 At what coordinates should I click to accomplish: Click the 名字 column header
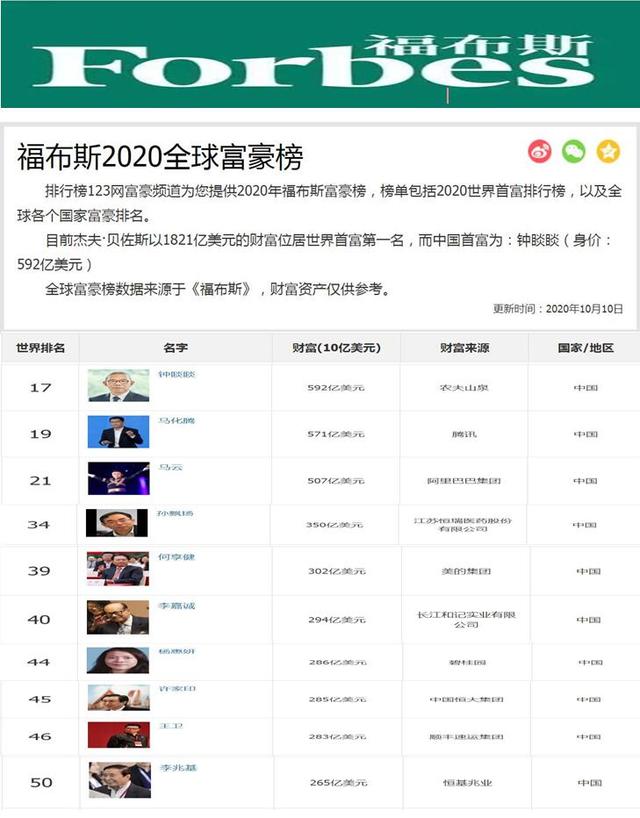click(176, 348)
